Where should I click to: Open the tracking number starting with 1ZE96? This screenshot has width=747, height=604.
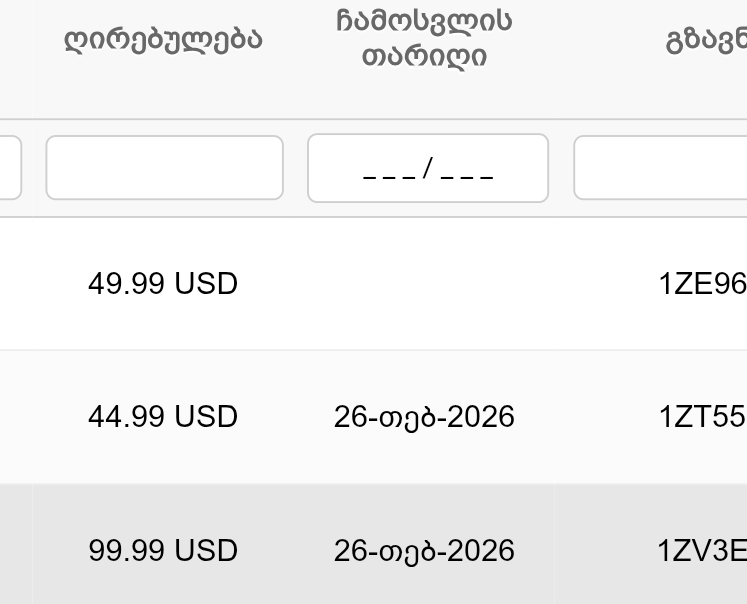[702, 284]
